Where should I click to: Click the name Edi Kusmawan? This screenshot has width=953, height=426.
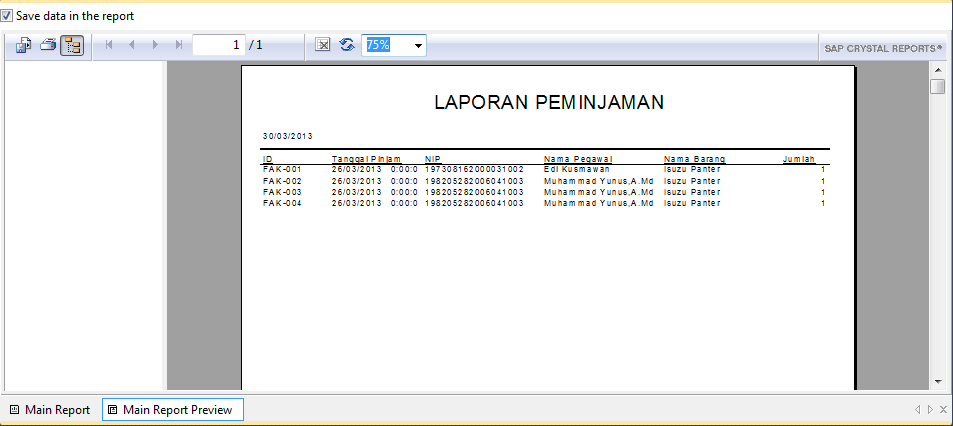pos(577,169)
